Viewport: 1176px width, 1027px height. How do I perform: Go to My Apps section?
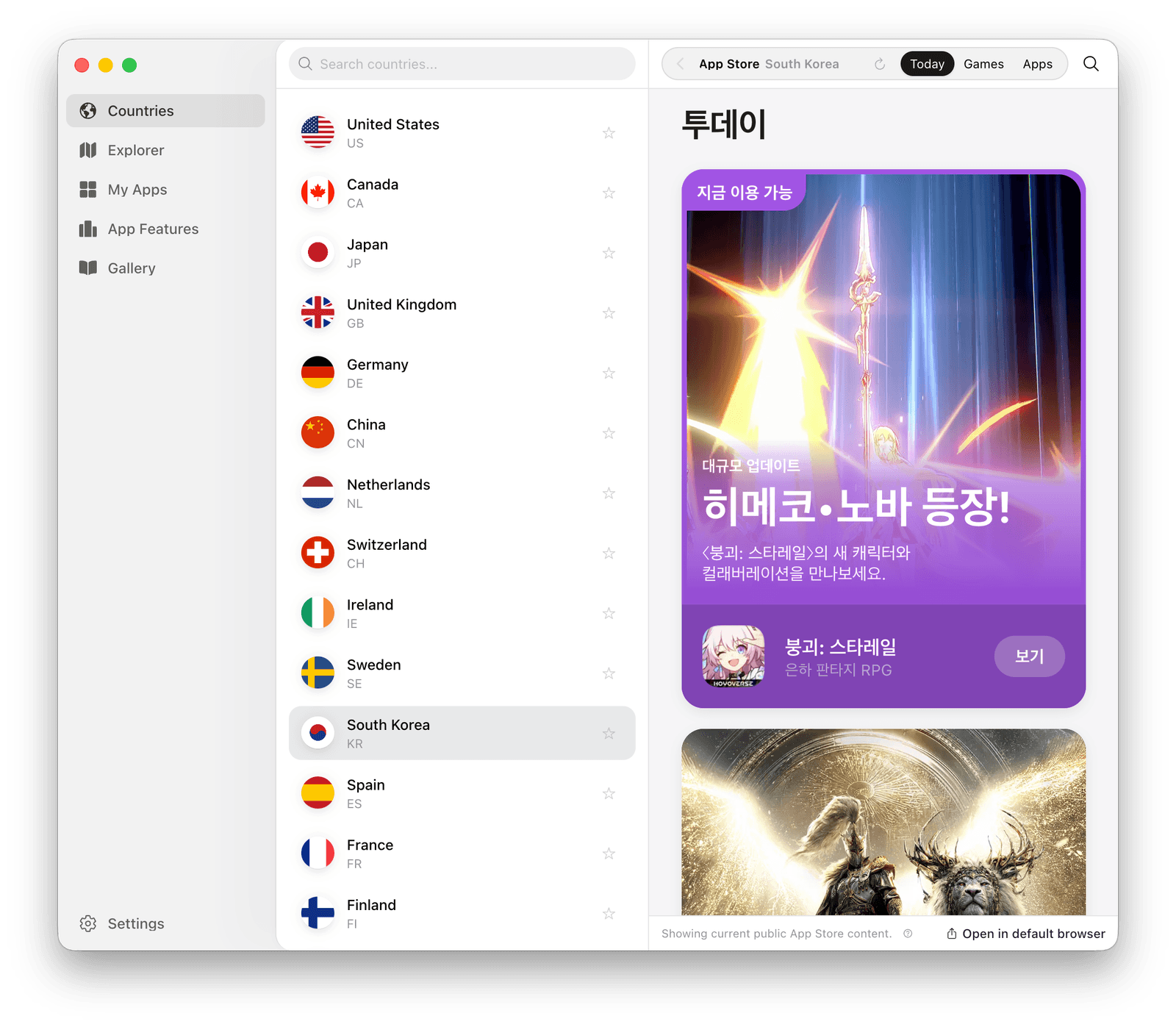(x=165, y=190)
